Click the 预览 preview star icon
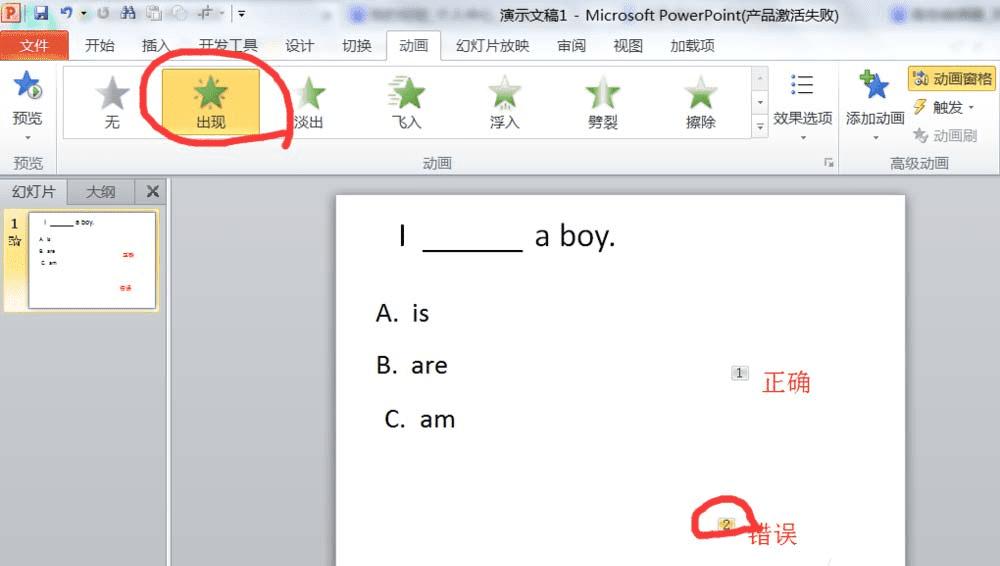 coord(27,86)
